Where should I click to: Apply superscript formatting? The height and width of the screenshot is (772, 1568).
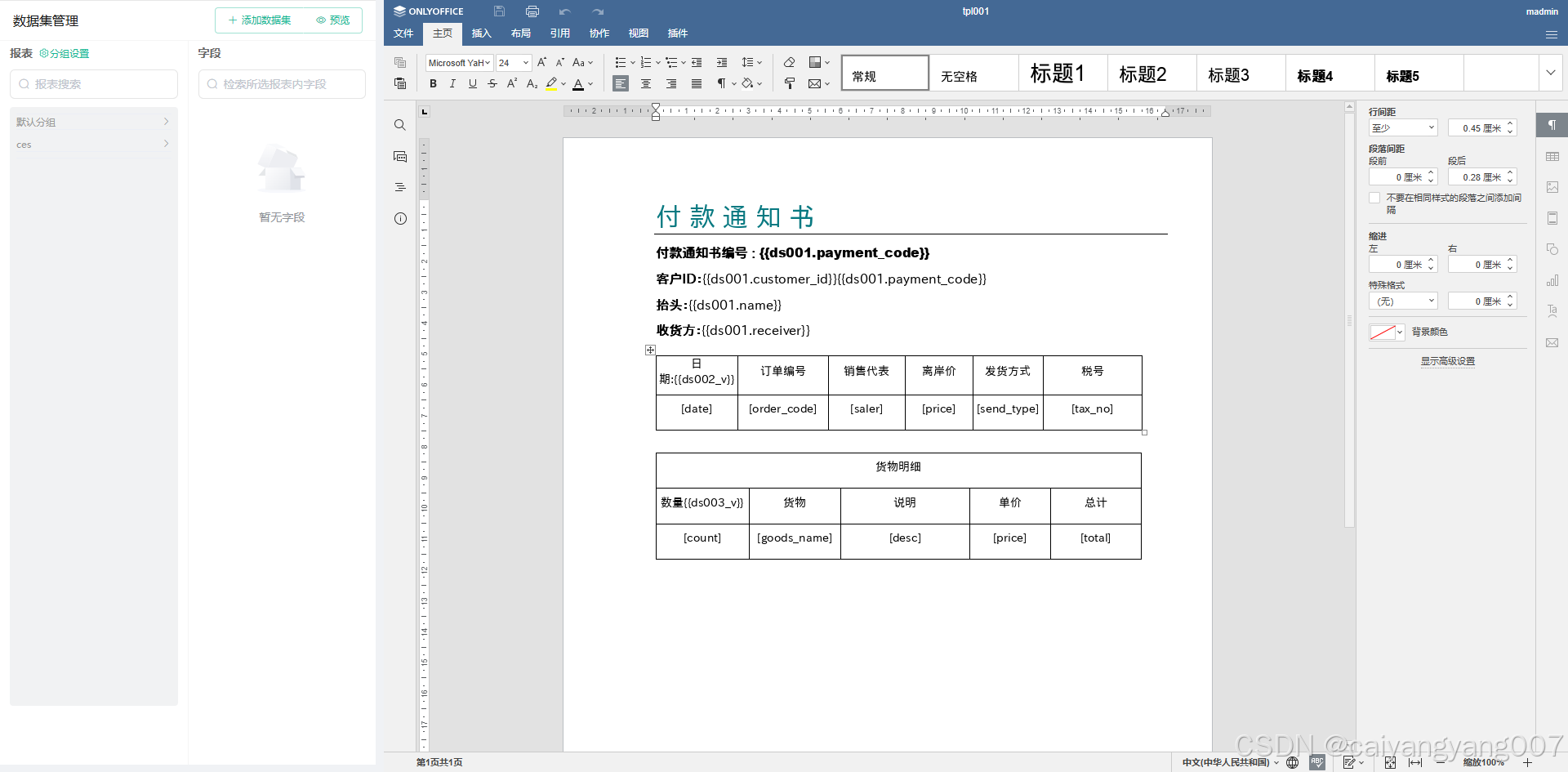pos(512,83)
